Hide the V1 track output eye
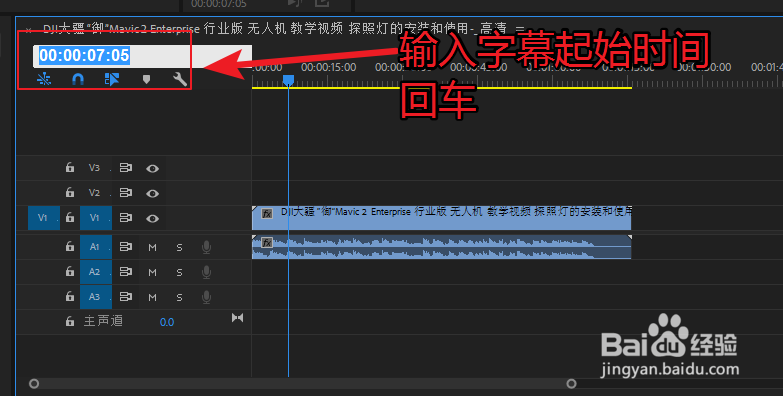 (x=152, y=219)
